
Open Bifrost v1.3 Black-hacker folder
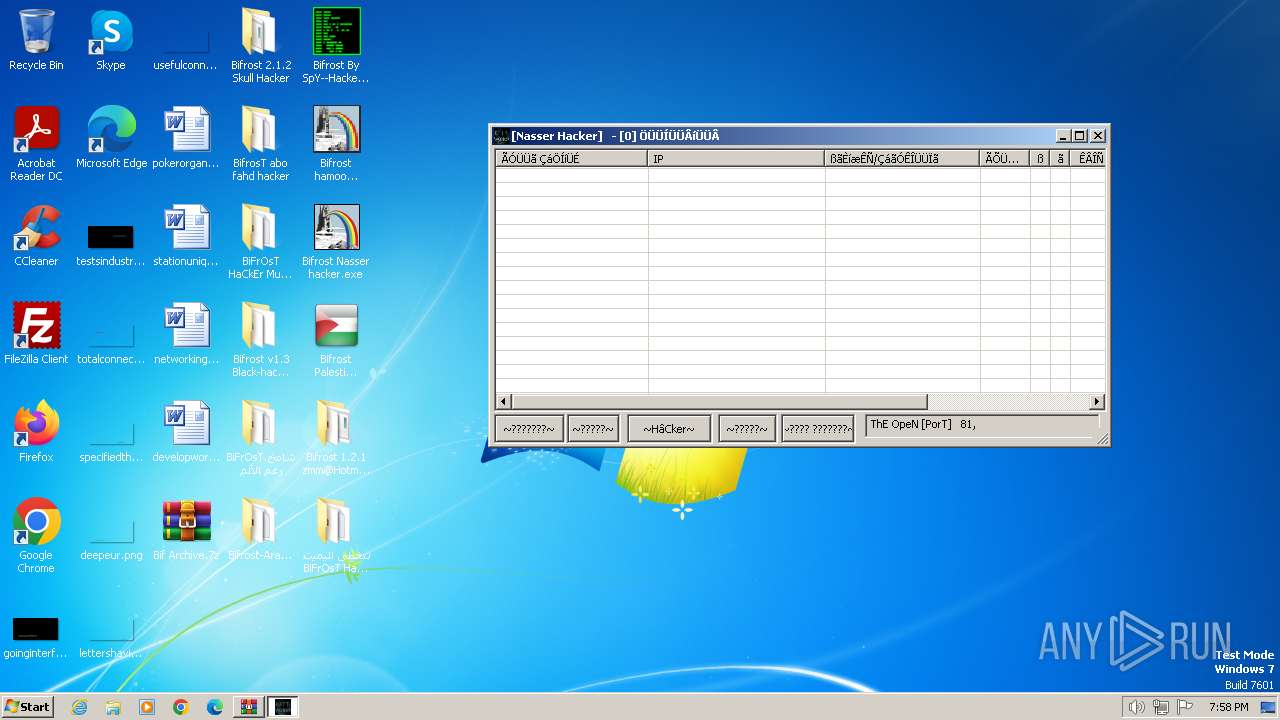[260, 339]
